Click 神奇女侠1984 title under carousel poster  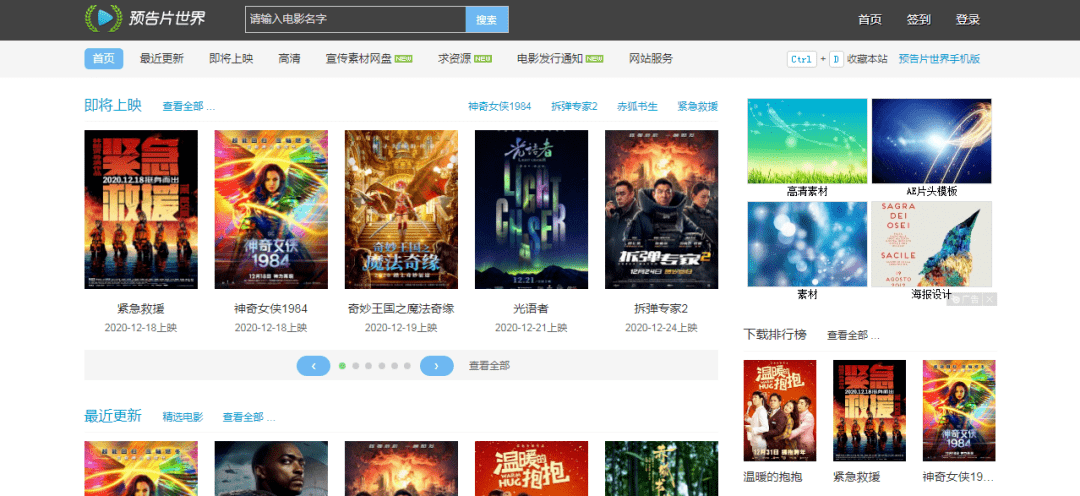tap(271, 309)
